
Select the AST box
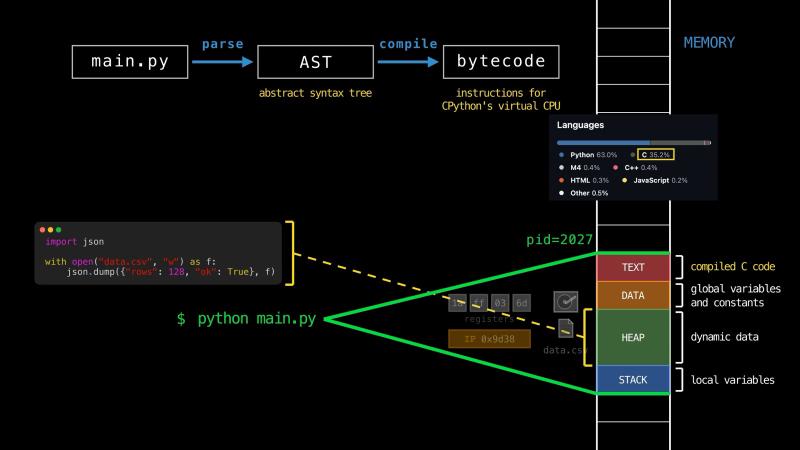point(315,62)
